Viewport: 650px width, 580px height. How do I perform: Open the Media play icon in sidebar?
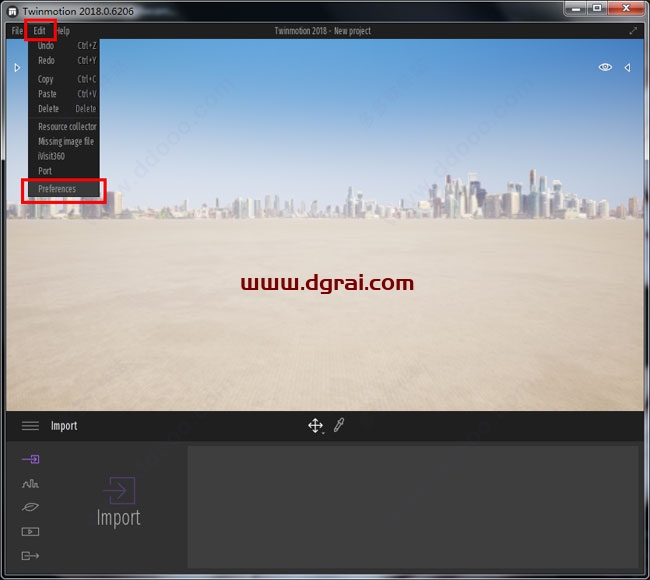pyautogui.click(x=30, y=531)
